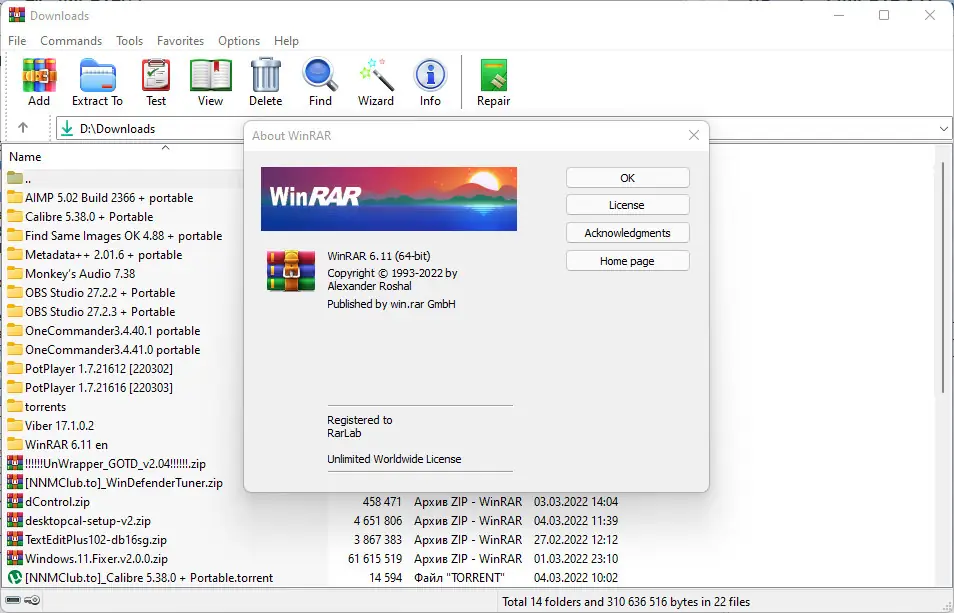Click the key icon in status bar
Image resolution: width=954 pixels, height=613 pixels.
tap(32, 601)
